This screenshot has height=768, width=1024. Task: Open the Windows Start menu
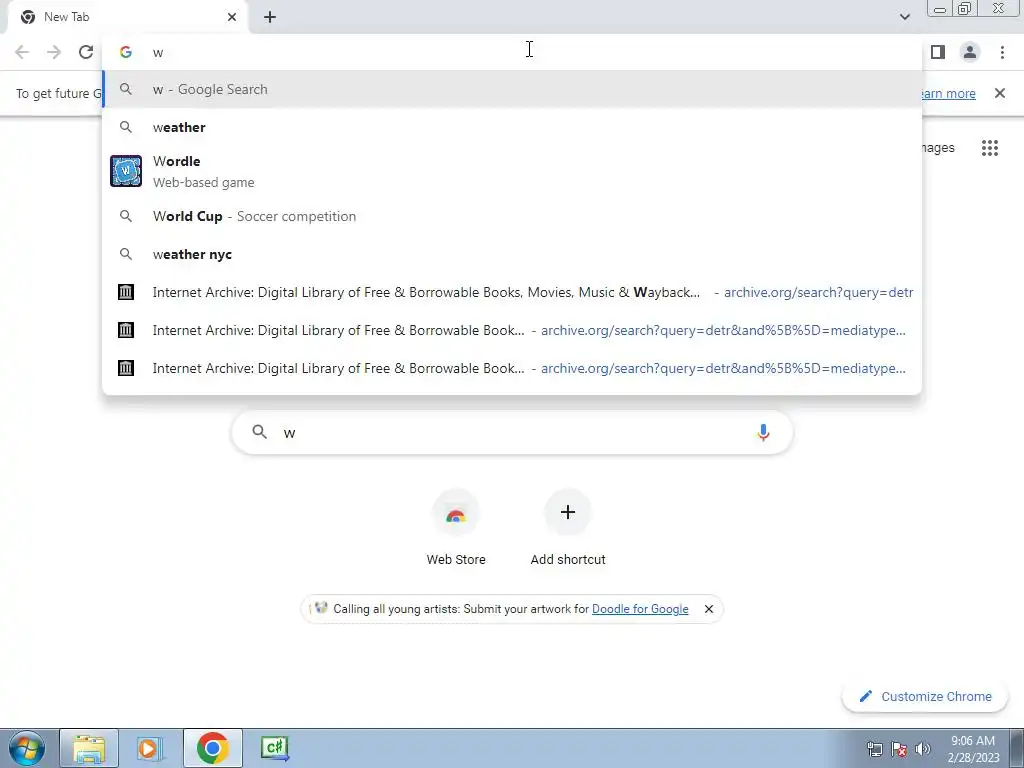tap(27, 748)
